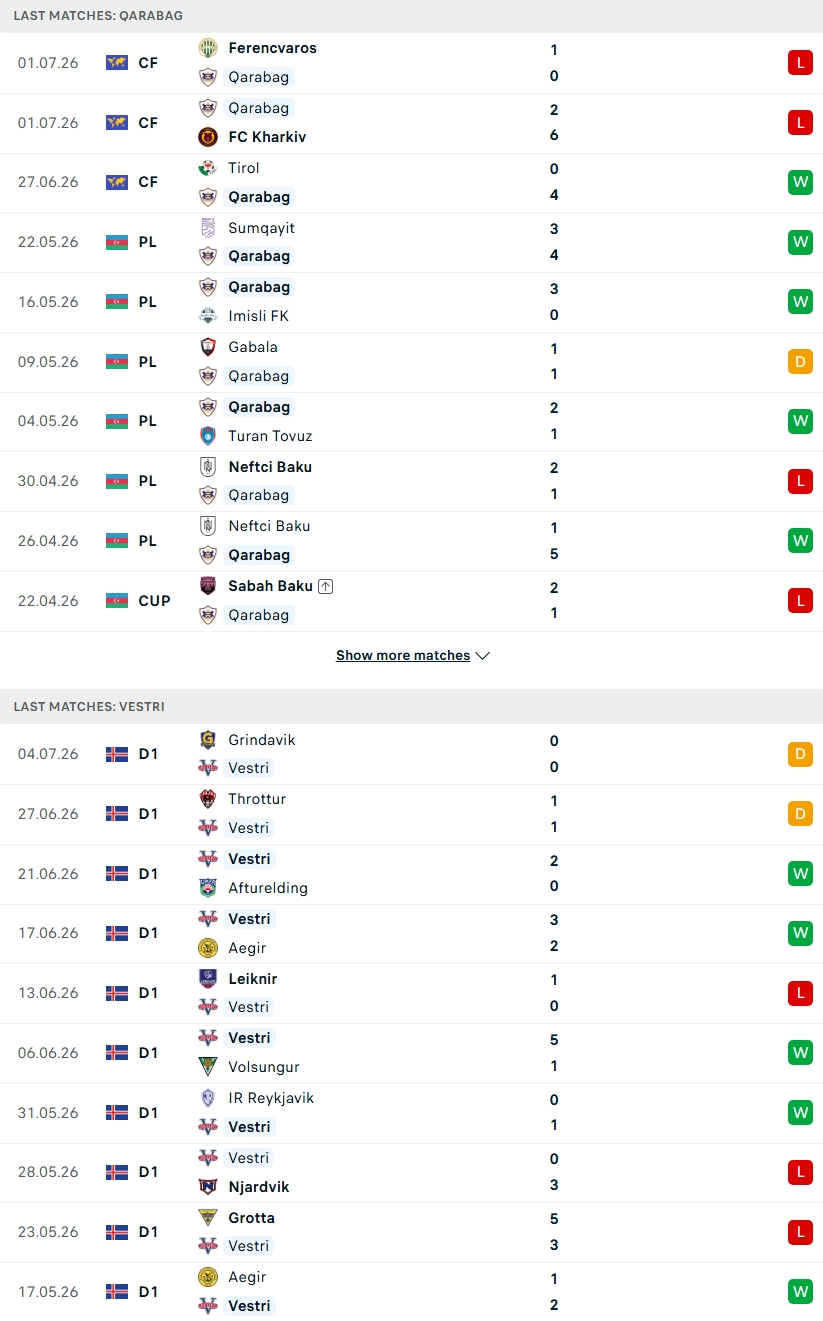Click the loss badge for Ferencvaros match

[800, 63]
